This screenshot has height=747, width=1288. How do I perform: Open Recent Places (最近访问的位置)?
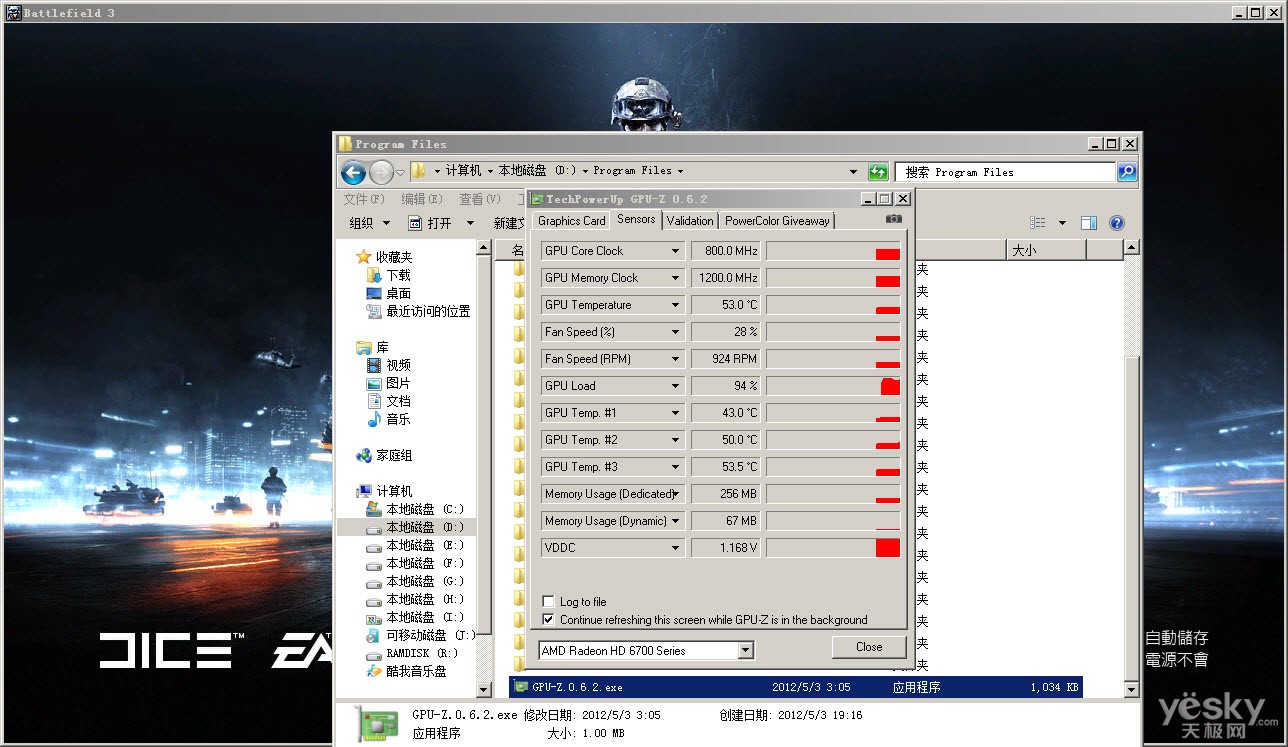tap(428, 311)
